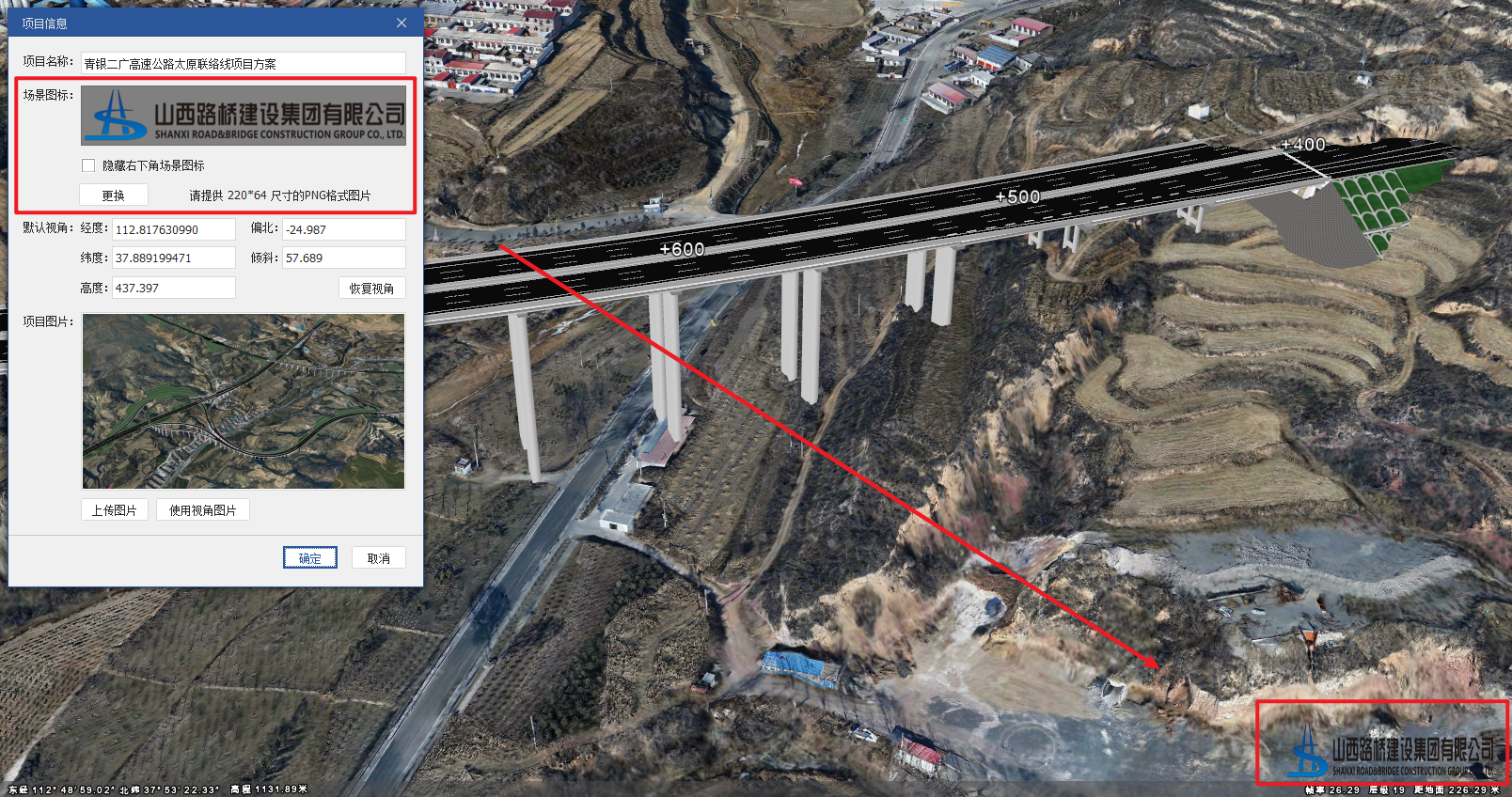1512x797 pixels.
Task: Focus the 倾斜 tilt field
Action: [x=344, y=258]
